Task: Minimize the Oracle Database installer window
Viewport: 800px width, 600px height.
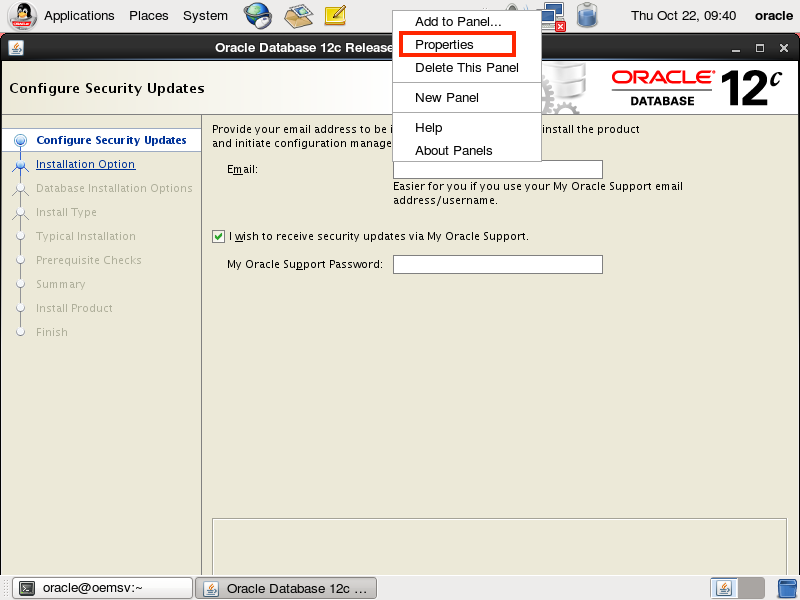Action: tap(736, 48)
